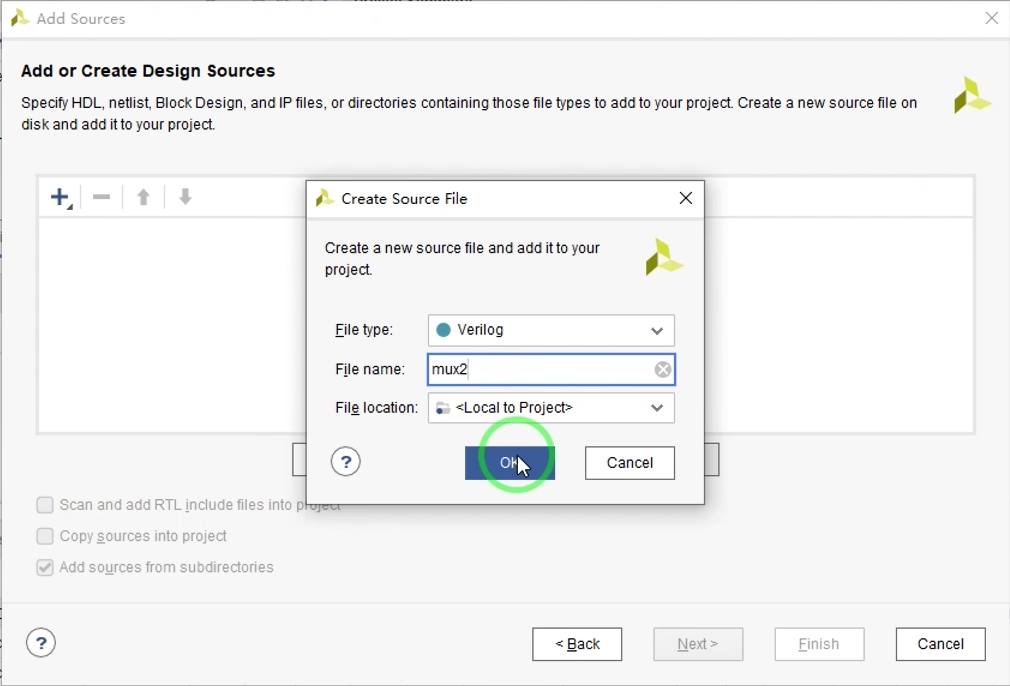Open the File type Verilog dropdown

tap(551, 330)
